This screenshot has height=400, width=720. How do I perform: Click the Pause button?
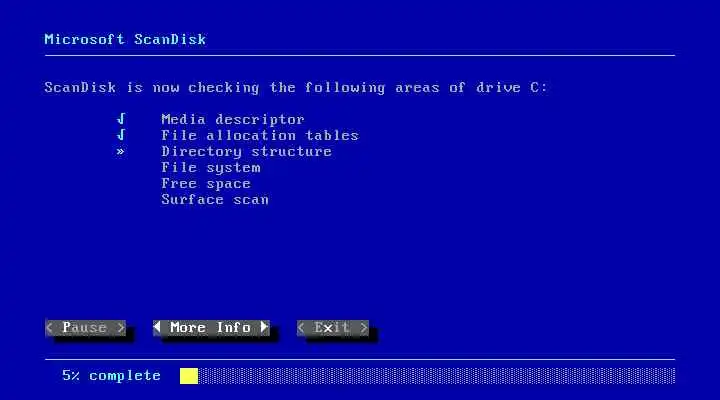click(85, 328)
